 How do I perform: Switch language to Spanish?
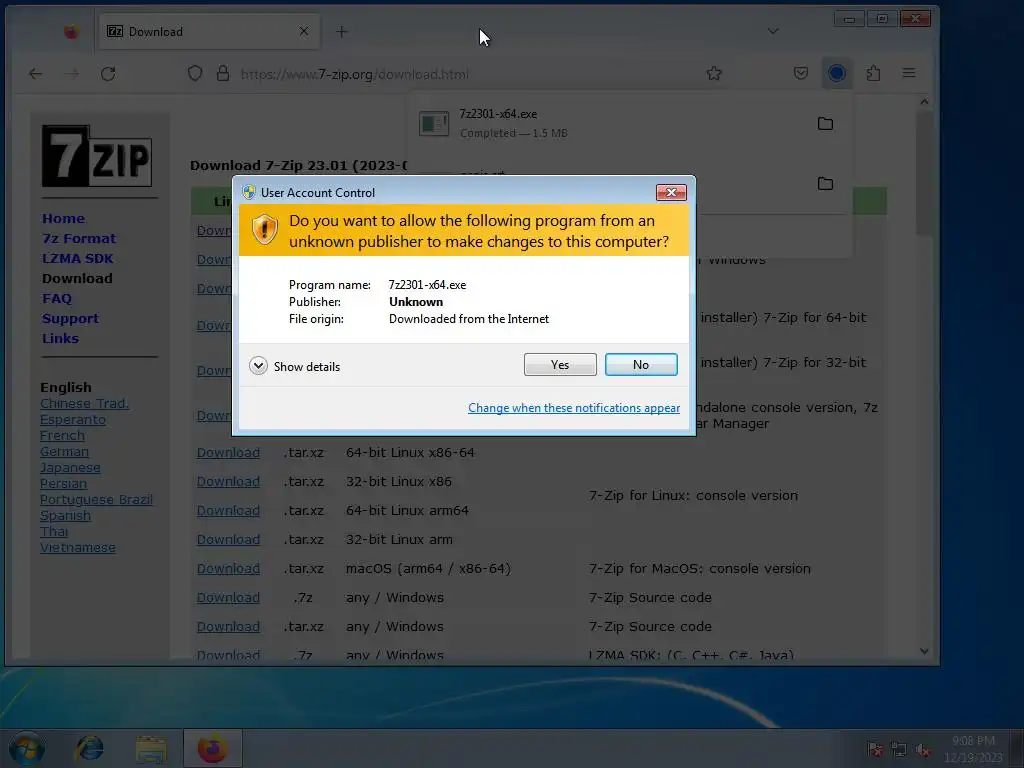65,515
